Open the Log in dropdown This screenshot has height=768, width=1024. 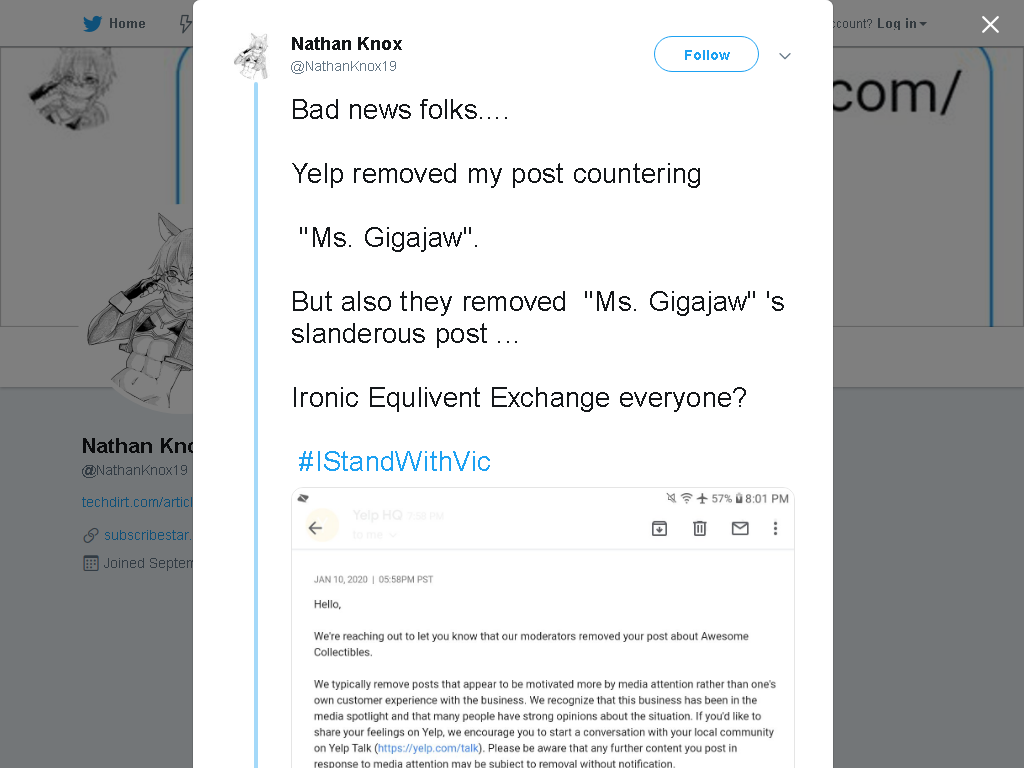901,24
